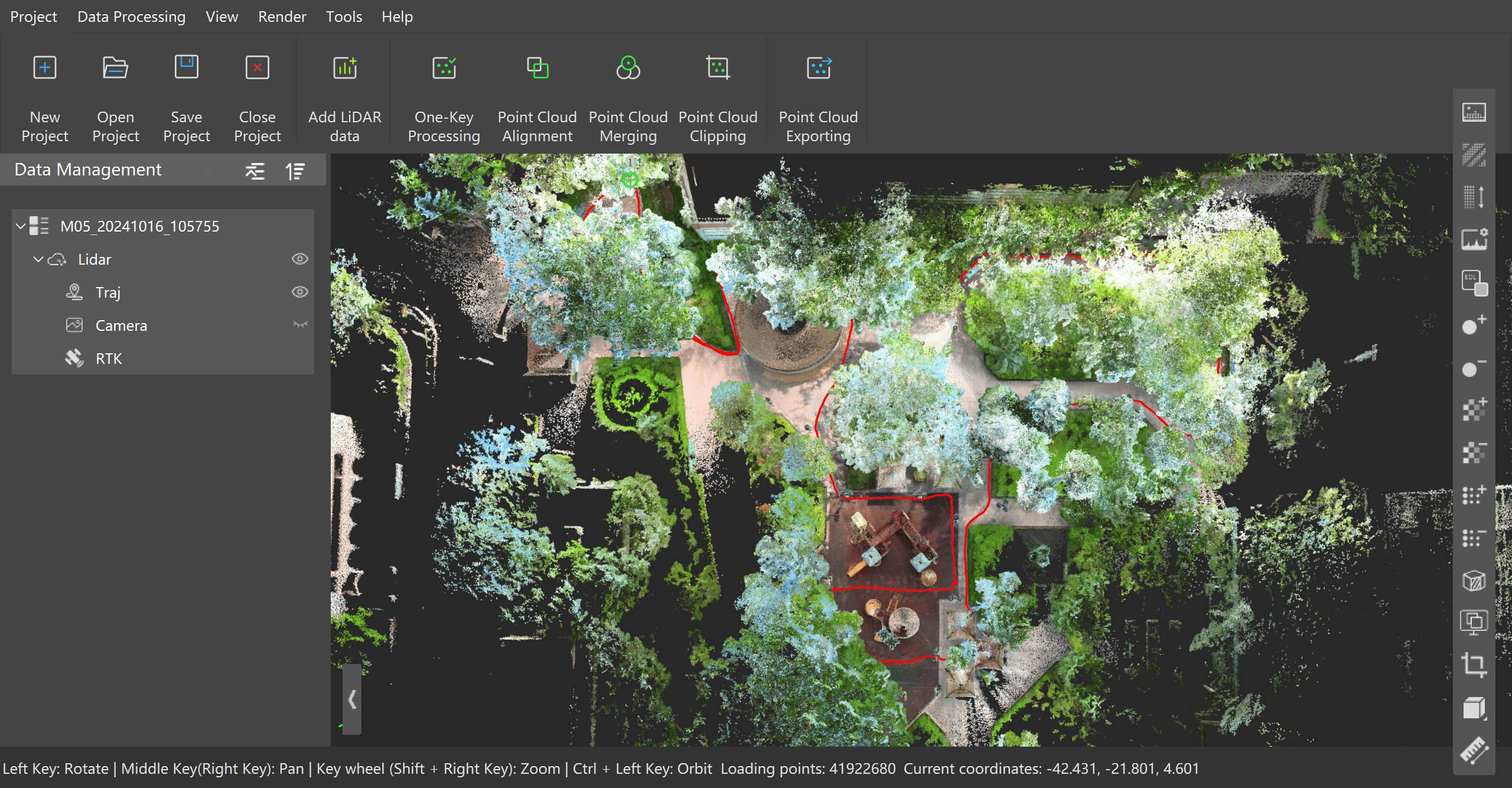Click the New Project icon
The image size is (1512, 788).
[45, 68]
